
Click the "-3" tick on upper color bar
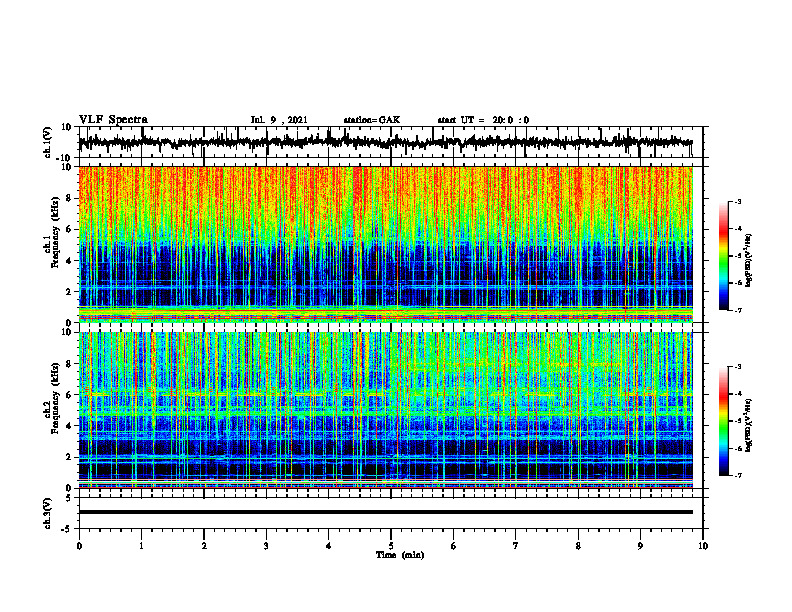[737, 202]
